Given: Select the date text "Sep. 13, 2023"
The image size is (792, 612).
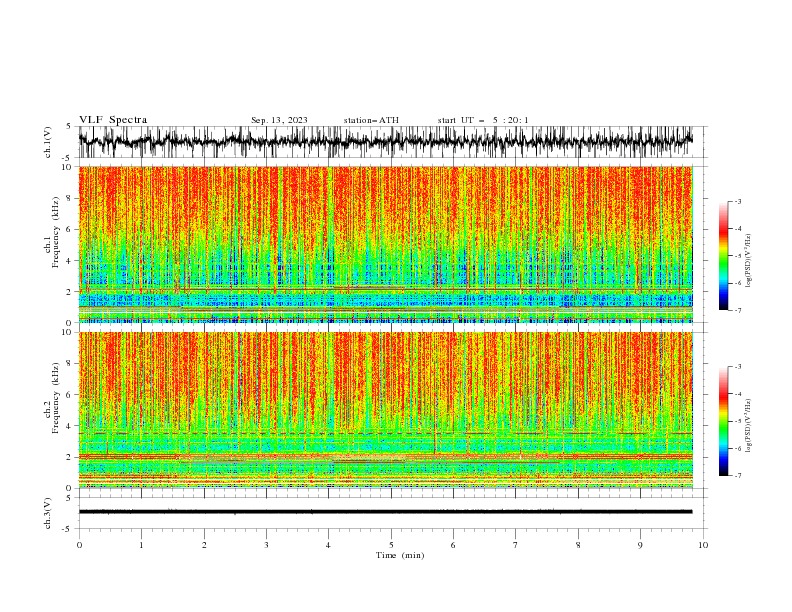Looking at the screenshot, I should (x=279, y=120).
